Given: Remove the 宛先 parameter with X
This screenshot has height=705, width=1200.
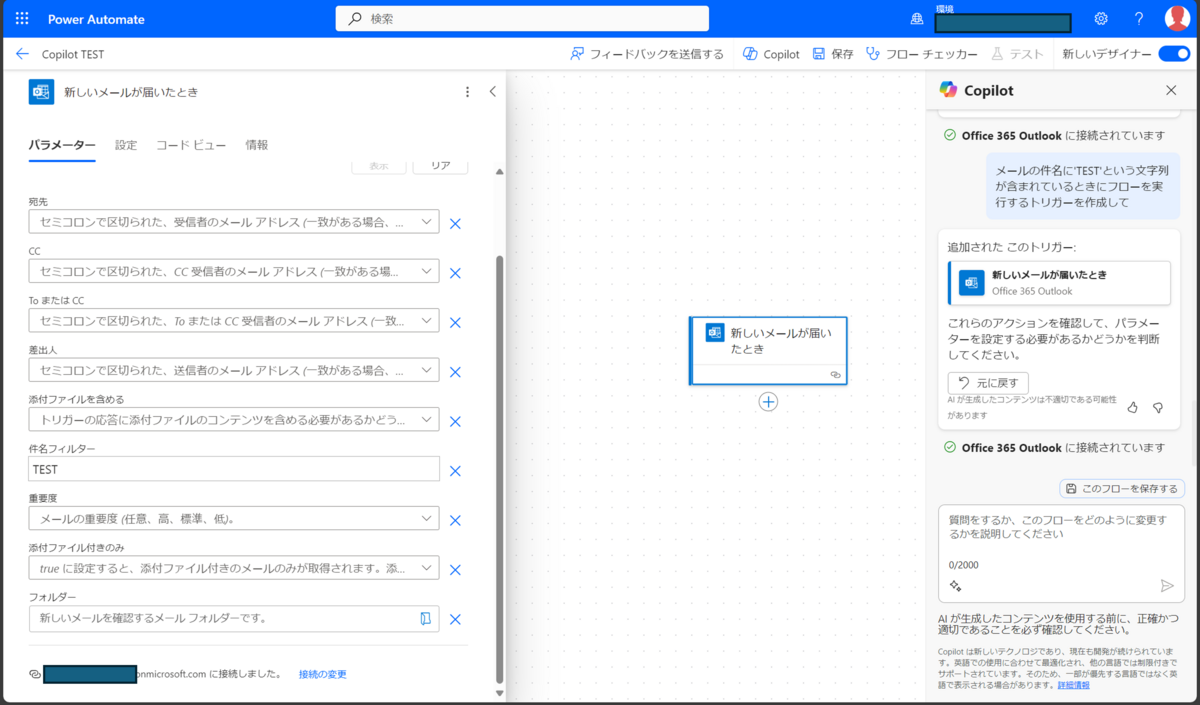Looking at the screenshot, I should (x=455, y=223).
